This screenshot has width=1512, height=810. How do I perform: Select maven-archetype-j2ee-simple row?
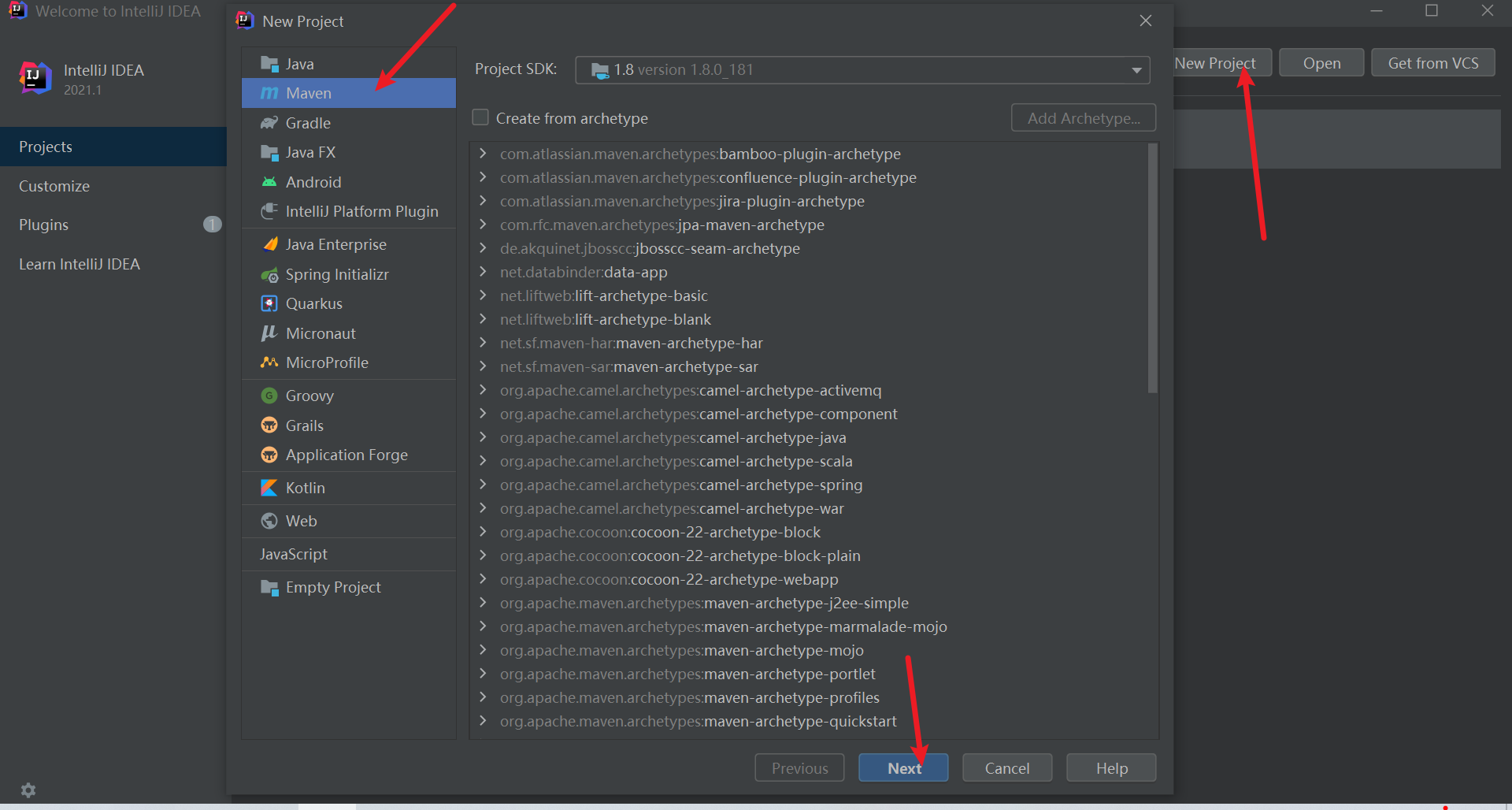click(809, 603)
